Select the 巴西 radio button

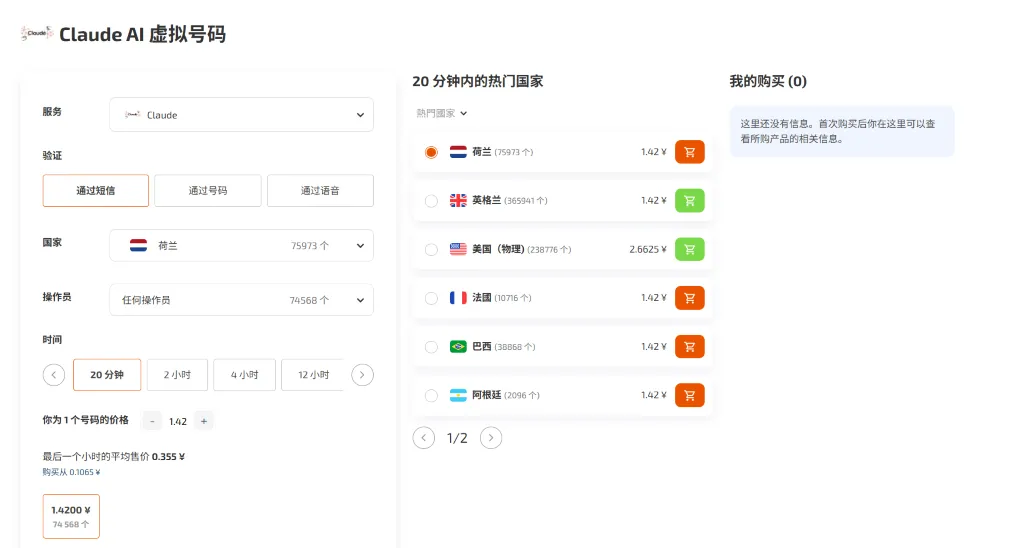(431, 347)
